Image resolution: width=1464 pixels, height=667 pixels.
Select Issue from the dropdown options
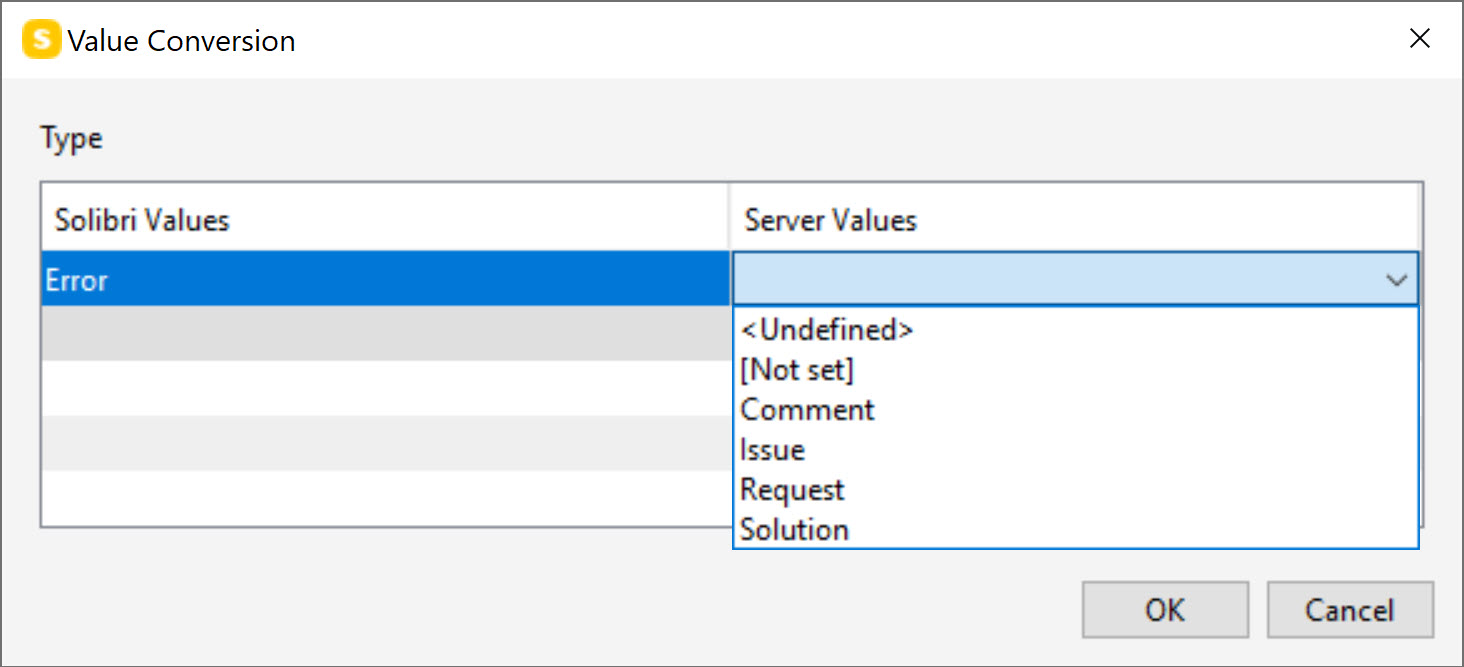1075,450
